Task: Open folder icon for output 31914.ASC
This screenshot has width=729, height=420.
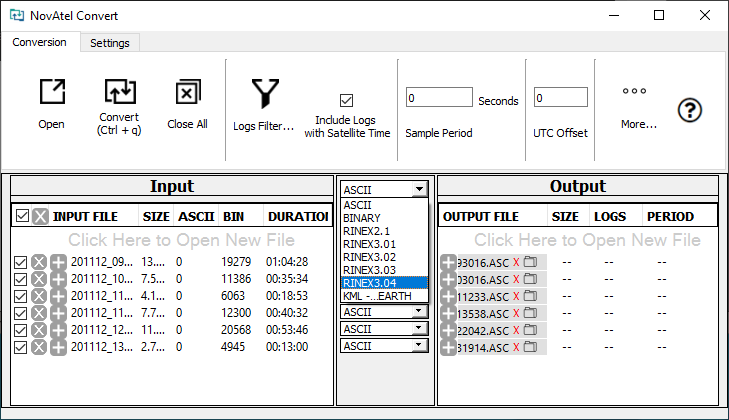Action: coord(530,347)
